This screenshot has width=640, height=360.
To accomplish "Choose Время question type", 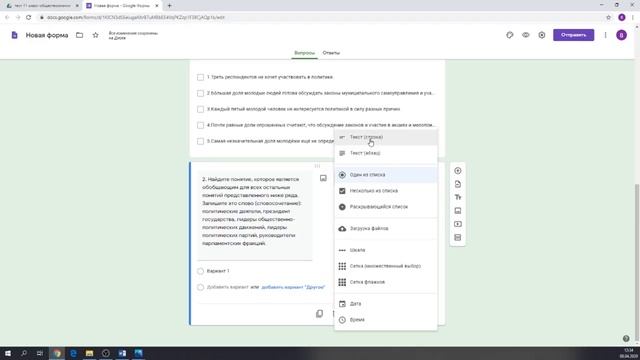I will click(x=386, y=320).
